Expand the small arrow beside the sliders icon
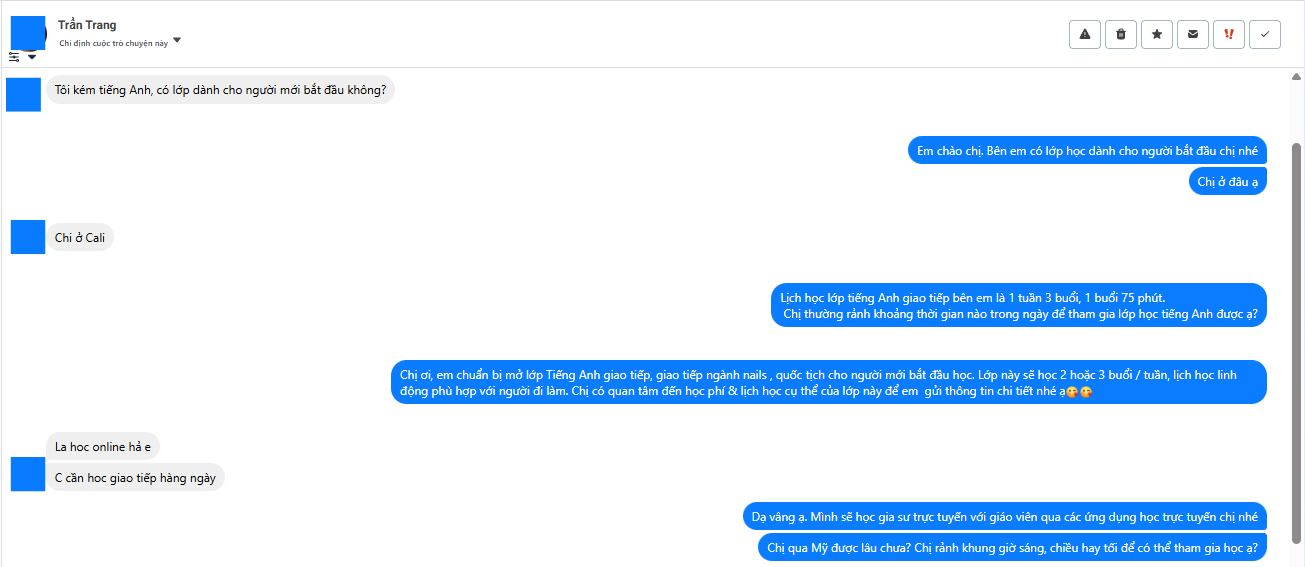Viewport: 1305px width, 567px height. click(32, 57)
